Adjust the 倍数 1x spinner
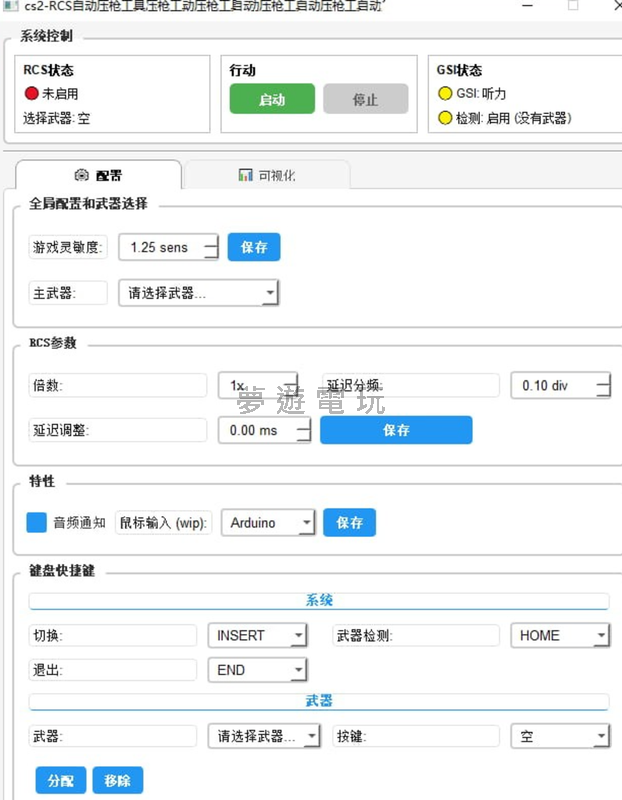The image size is (622, 800). click(258, 385)
